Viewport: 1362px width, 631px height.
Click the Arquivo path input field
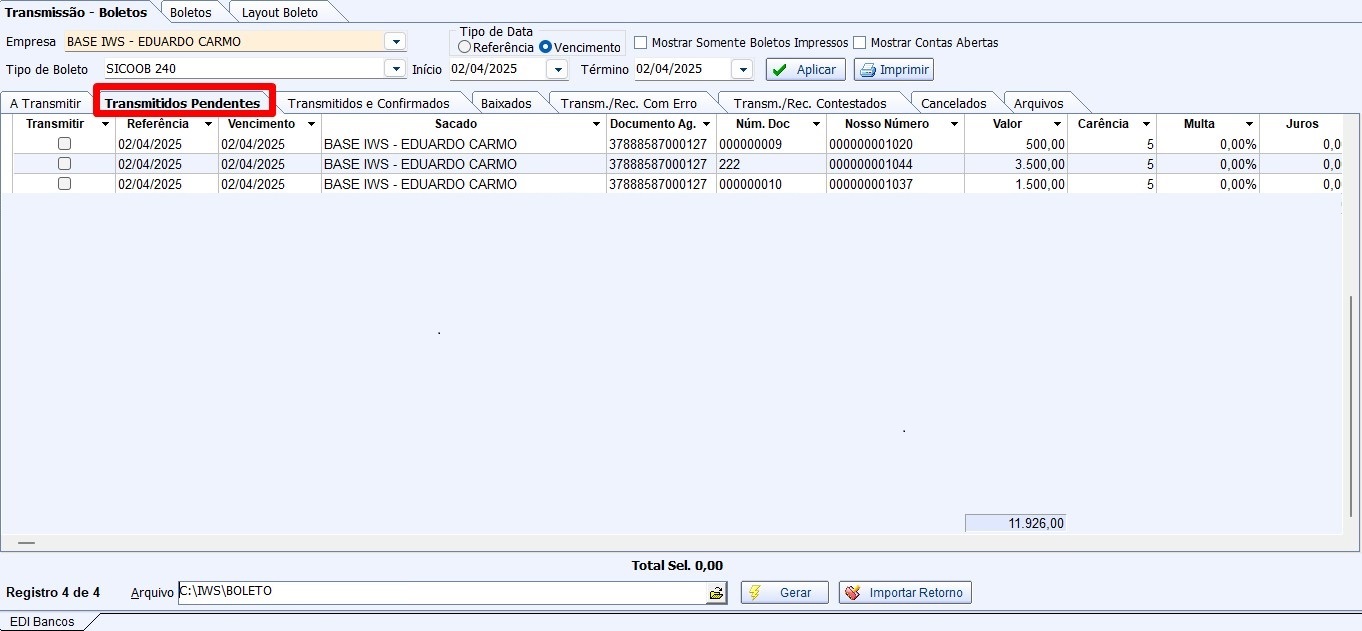[440, 592]
